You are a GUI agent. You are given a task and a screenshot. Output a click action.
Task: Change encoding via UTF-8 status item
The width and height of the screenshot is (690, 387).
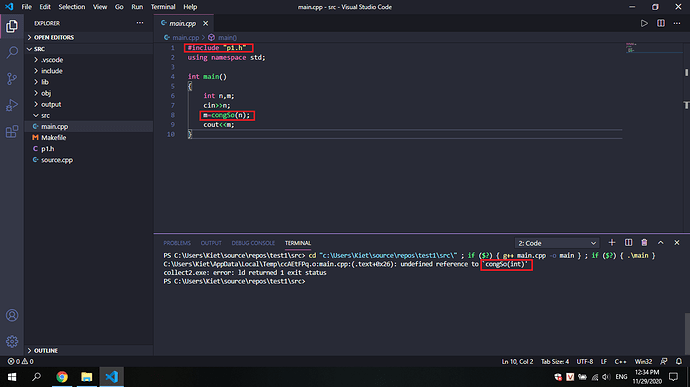(x=585, y=361)
